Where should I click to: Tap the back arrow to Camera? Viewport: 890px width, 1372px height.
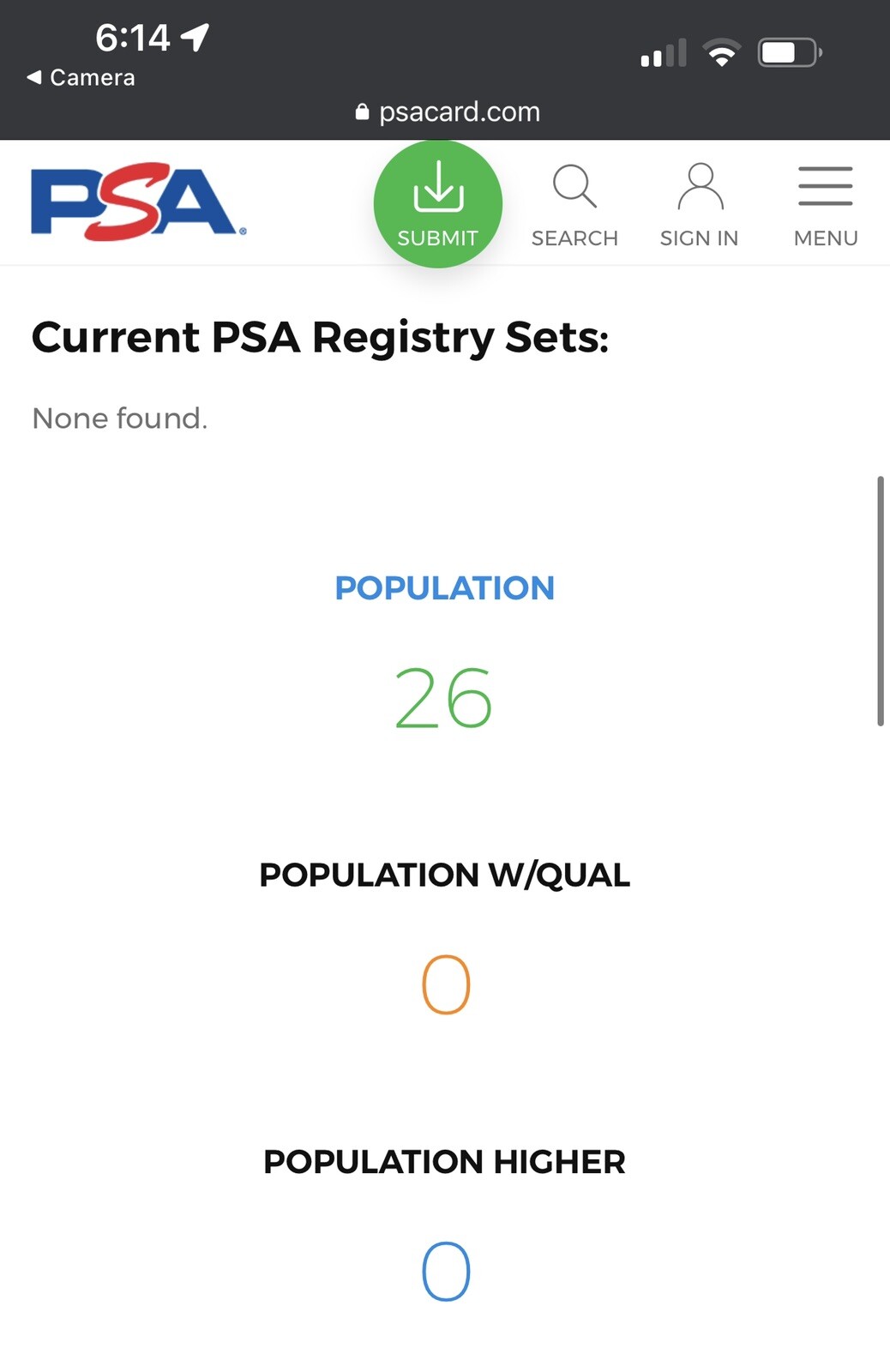[x=33, y=77]
